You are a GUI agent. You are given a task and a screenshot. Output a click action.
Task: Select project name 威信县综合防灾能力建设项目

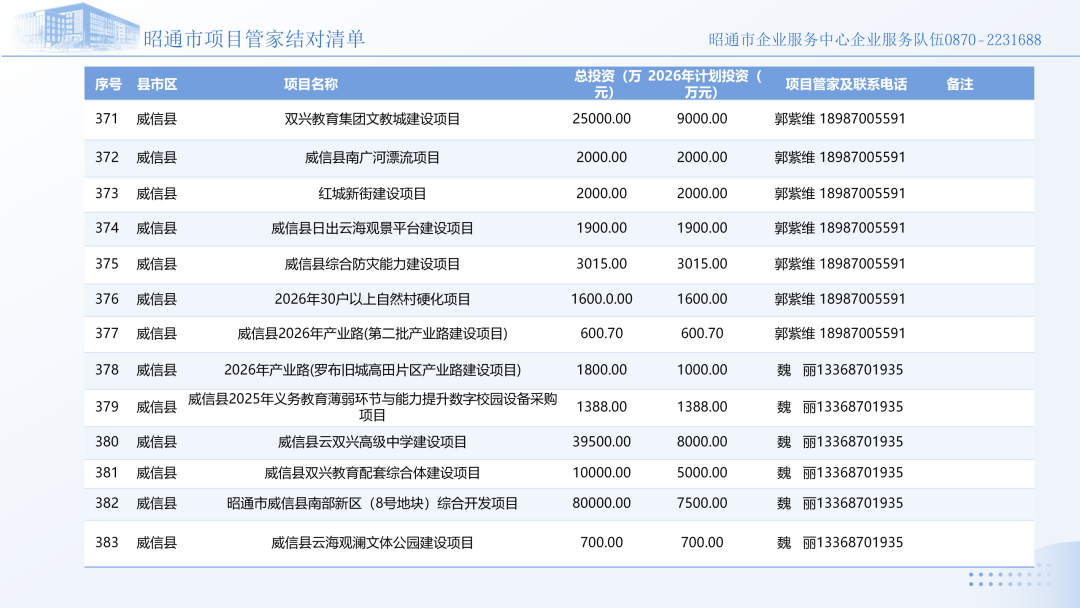pyautogui.click(x=372, y=264)
